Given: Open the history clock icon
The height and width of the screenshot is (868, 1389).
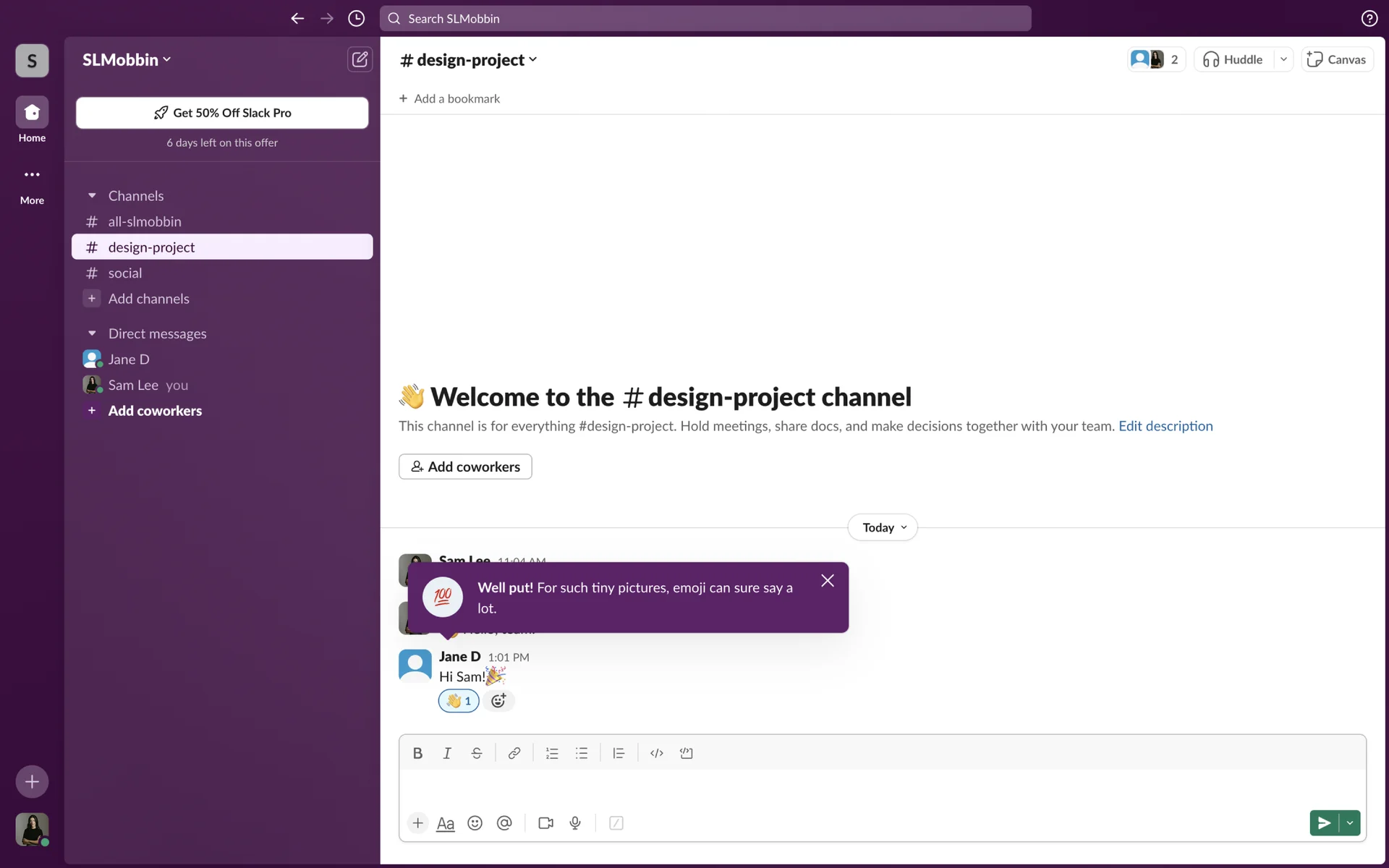Looking at the screenshot, I should coord(356,19).
